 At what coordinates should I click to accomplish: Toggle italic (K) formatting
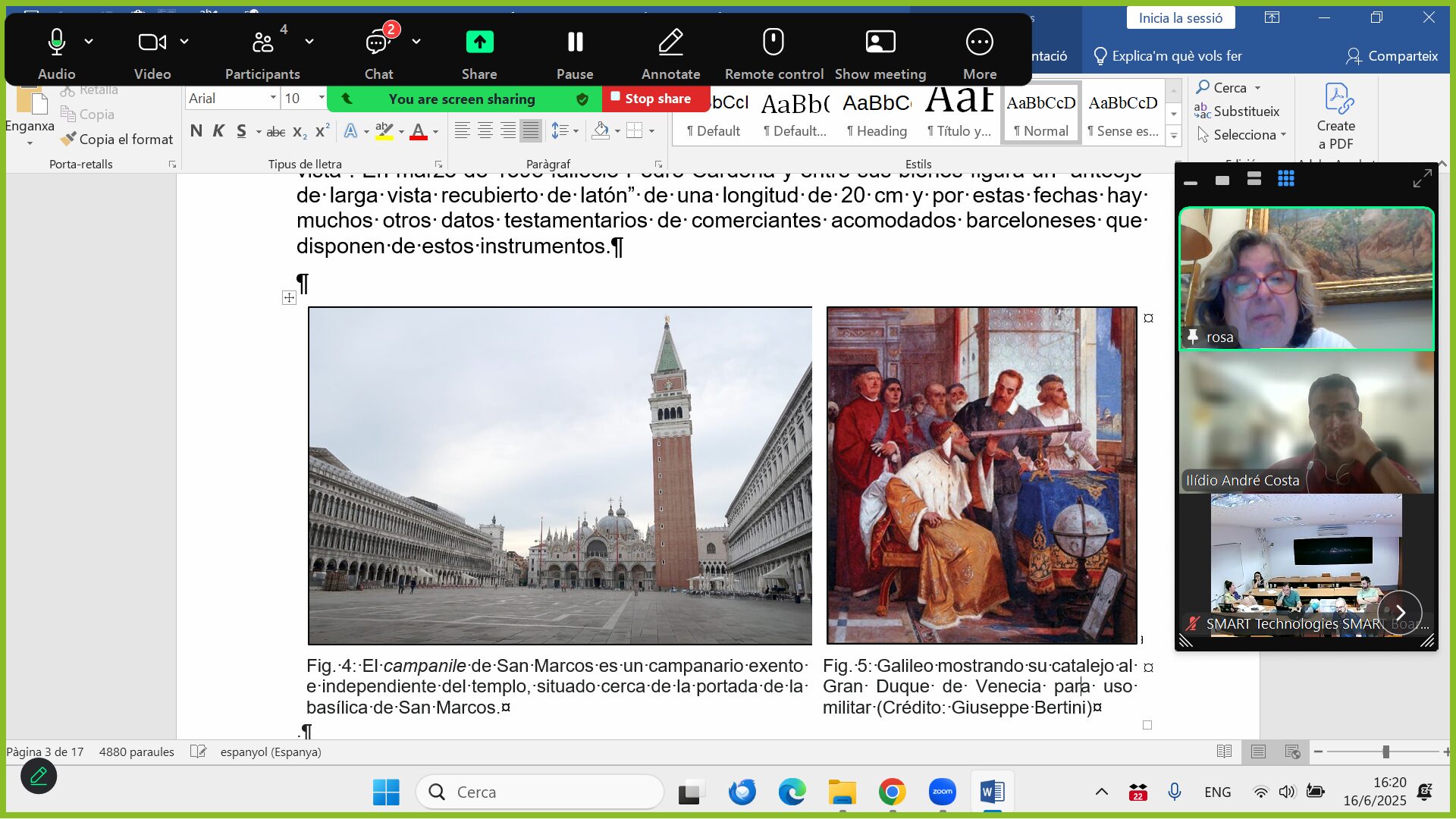(218, 131)
